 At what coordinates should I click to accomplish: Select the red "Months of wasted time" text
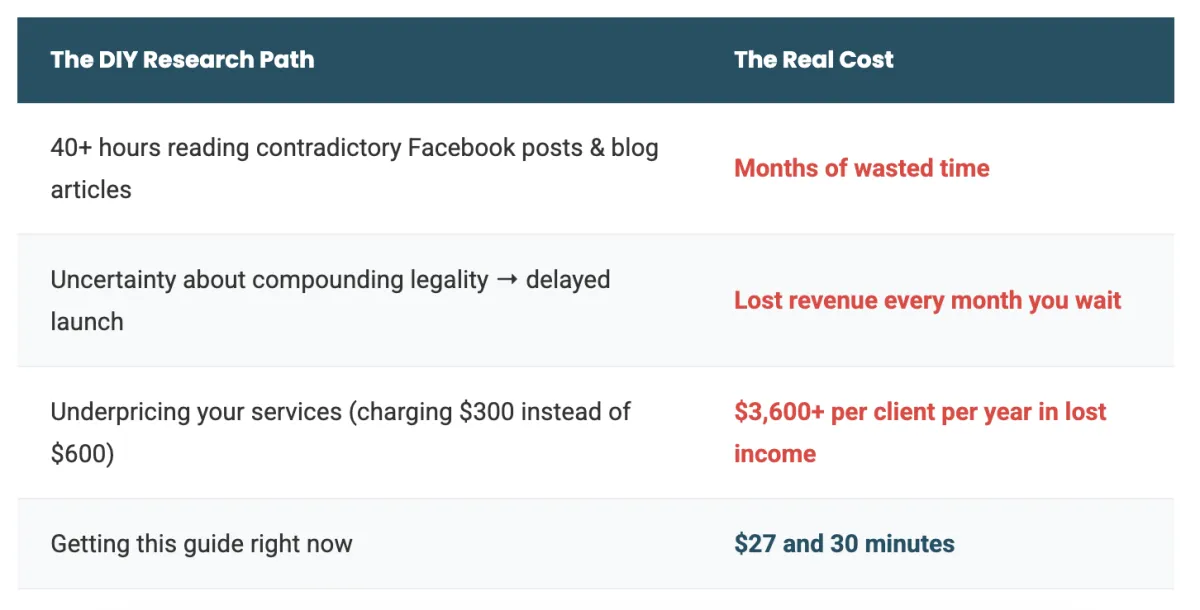tap(861, 168)
